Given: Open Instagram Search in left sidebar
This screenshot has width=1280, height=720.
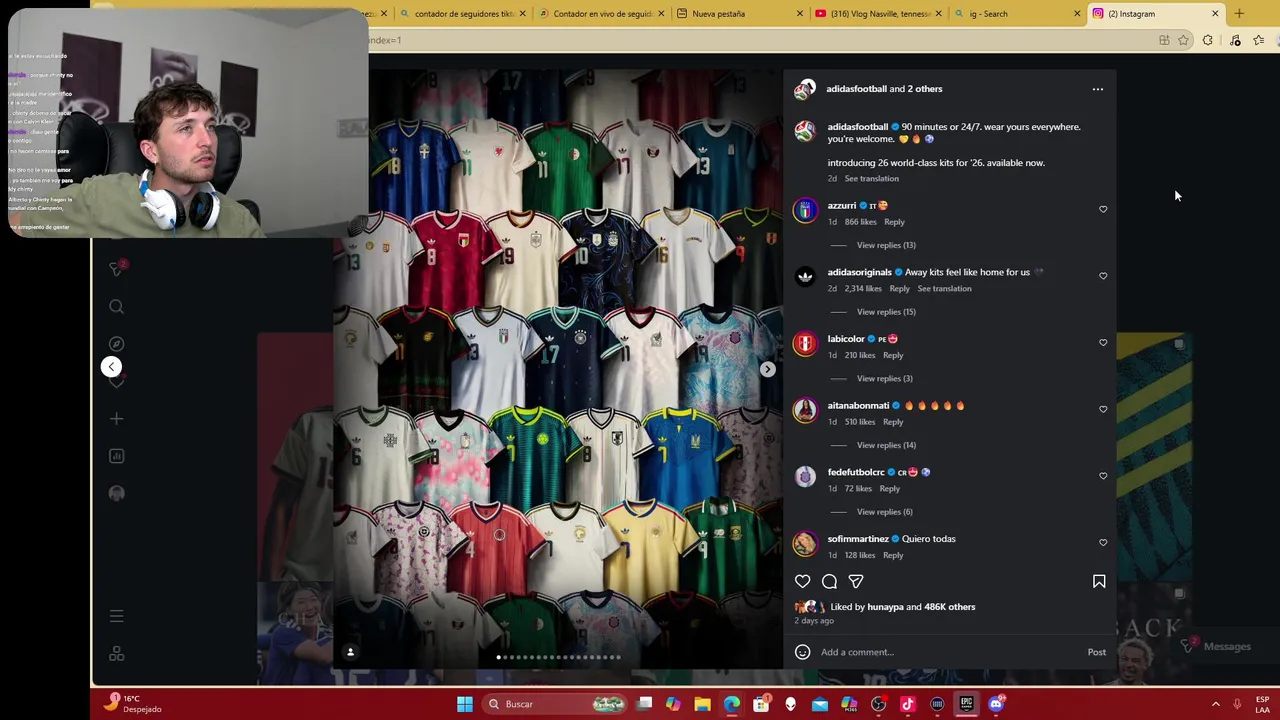Looking at the screenshot, I should [x=116, y=307].
